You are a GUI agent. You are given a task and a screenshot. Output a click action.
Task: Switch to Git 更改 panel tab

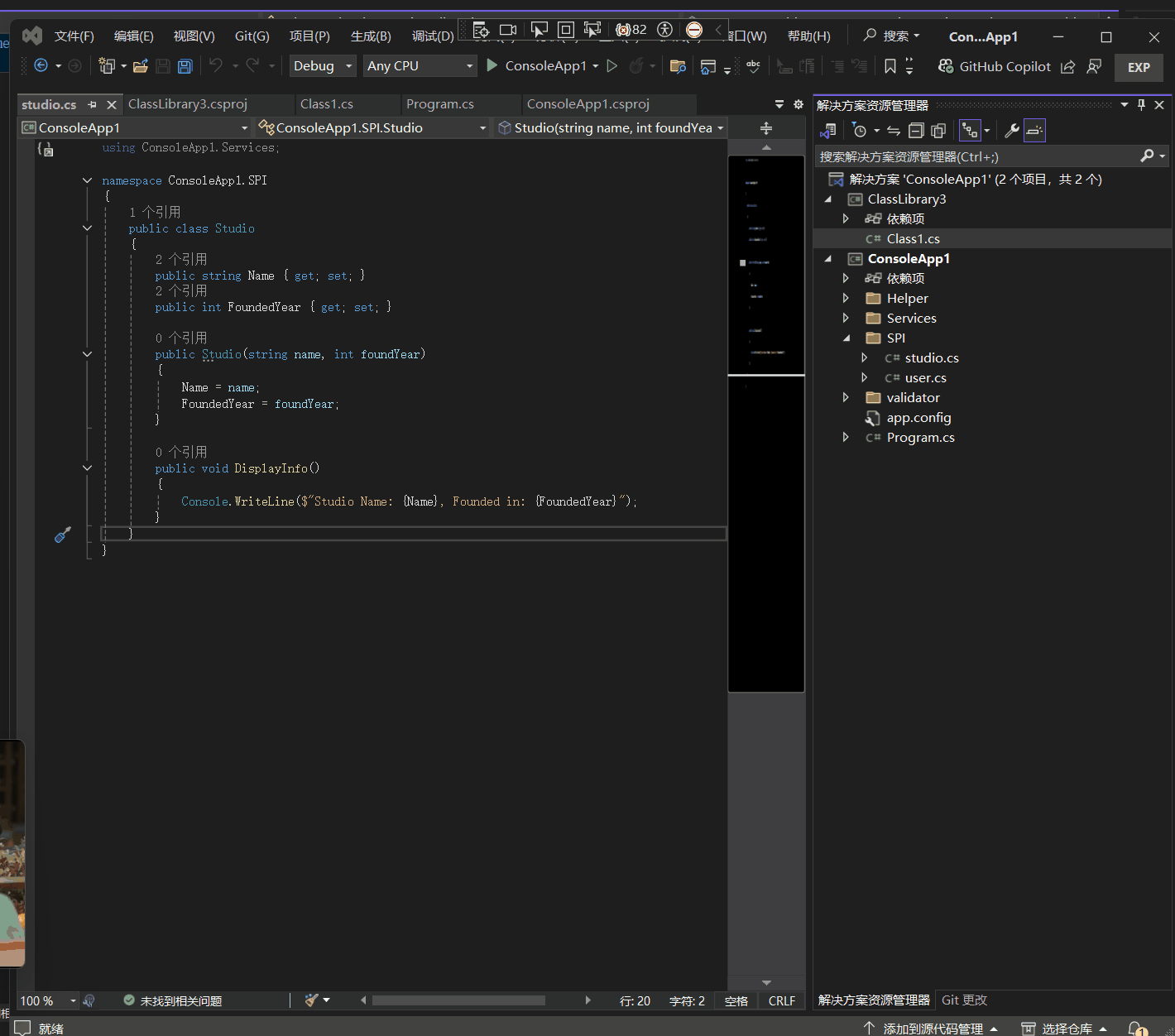(965, 1000)
